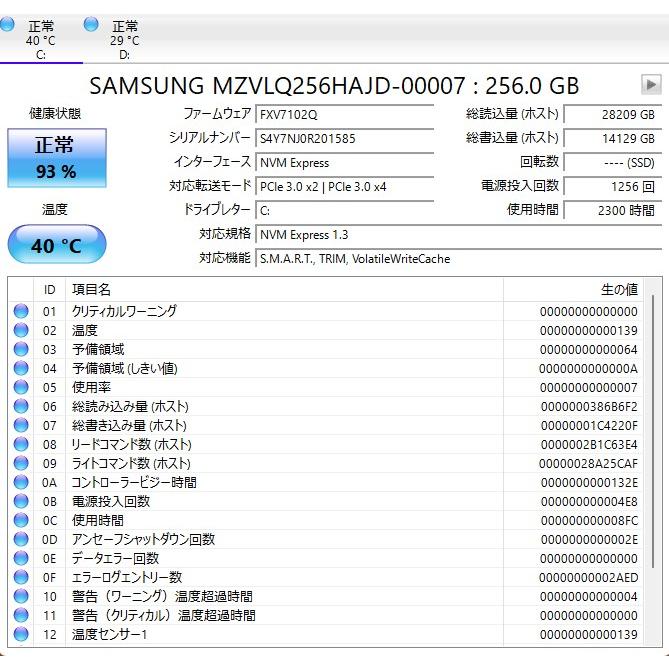Click the blue status orb for drive D:

(91, 24)
